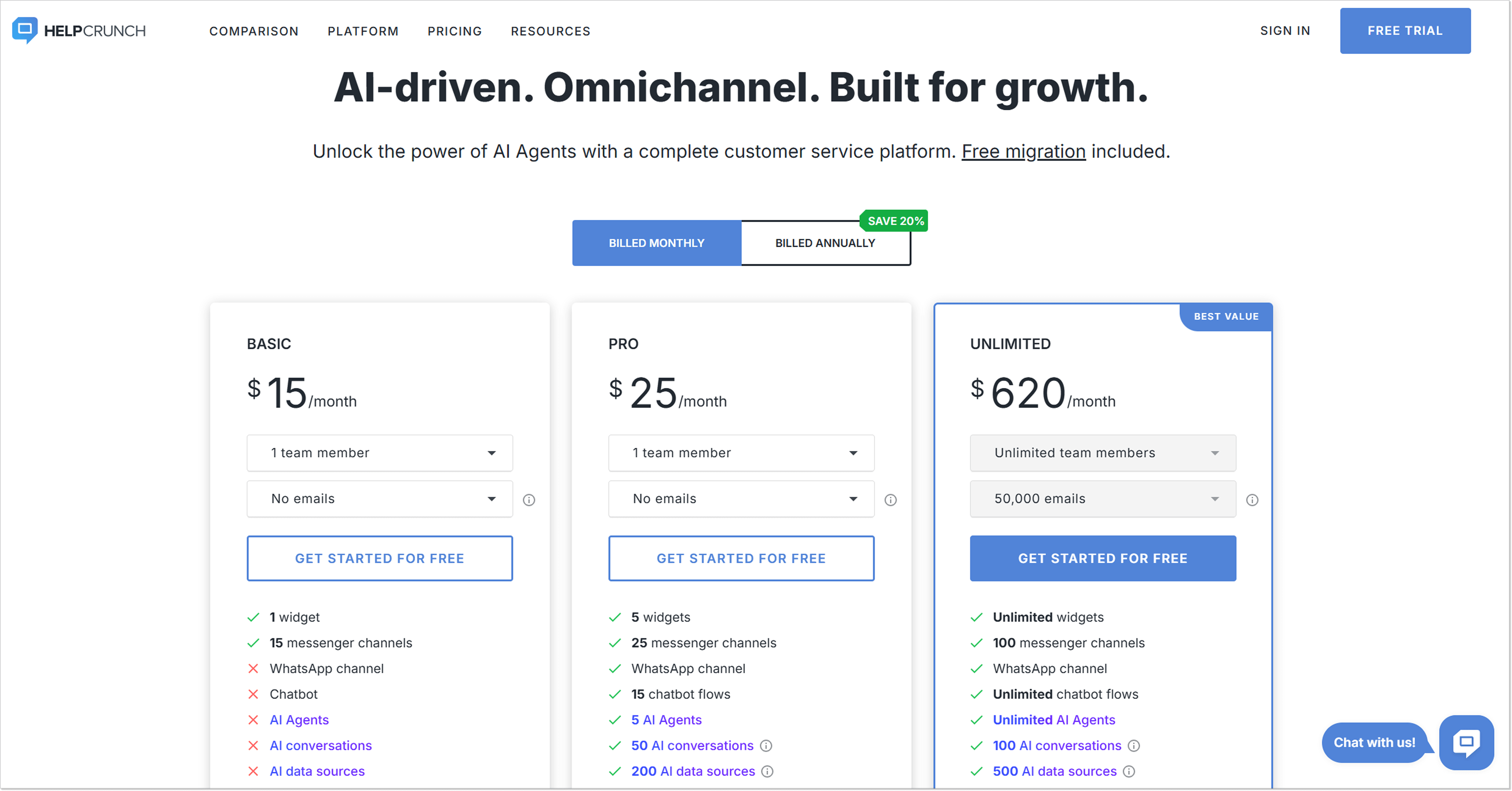Get started for free on the Unlimited plan

click(1102, 558)
